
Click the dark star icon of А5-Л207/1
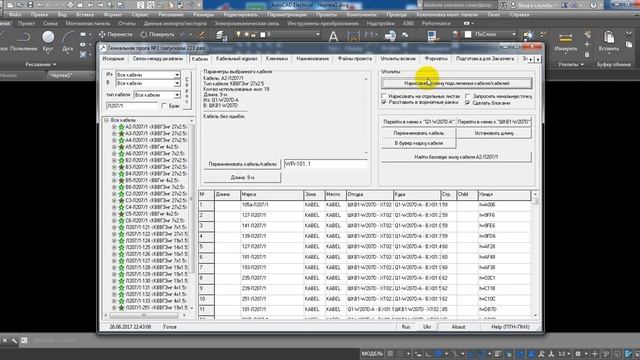pyautogui.click(x=121, y=147)
